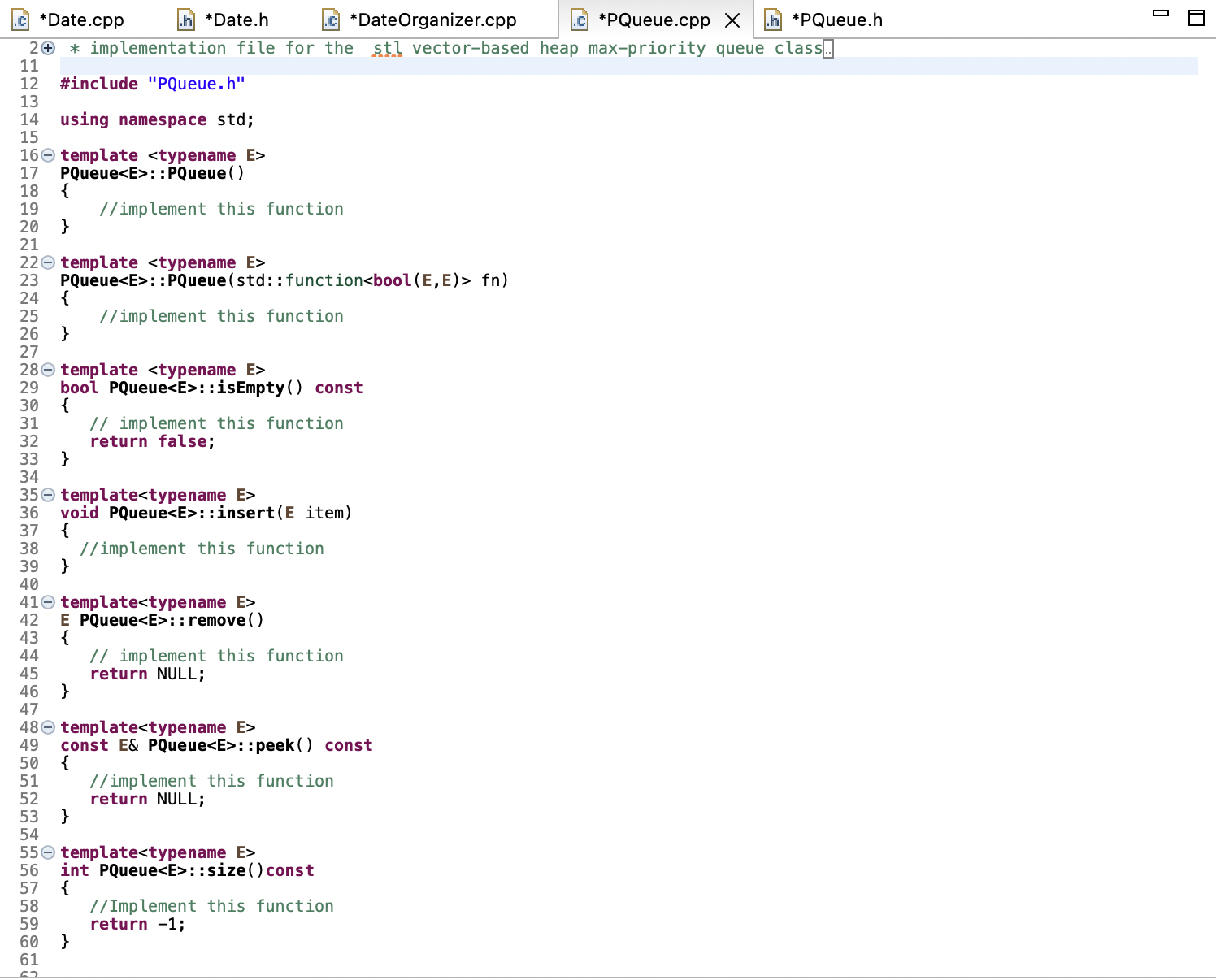Click 'return NULL;' in the peek function

(x=147, y=799)
